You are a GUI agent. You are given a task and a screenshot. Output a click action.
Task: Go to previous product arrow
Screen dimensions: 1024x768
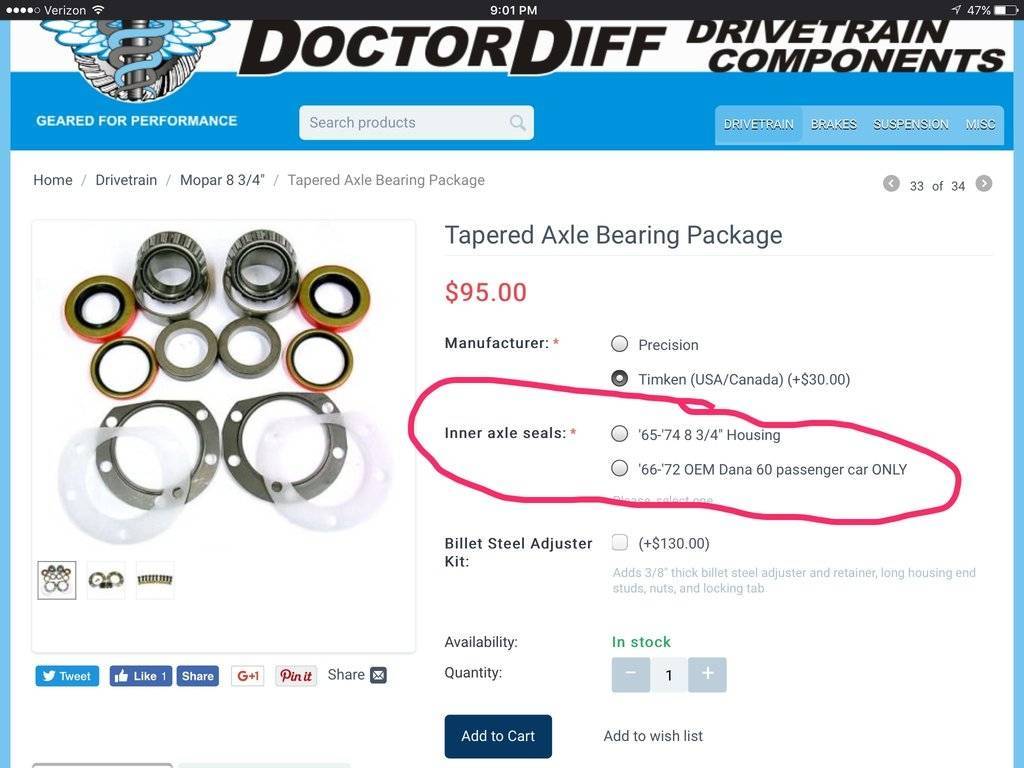[891, 184]
